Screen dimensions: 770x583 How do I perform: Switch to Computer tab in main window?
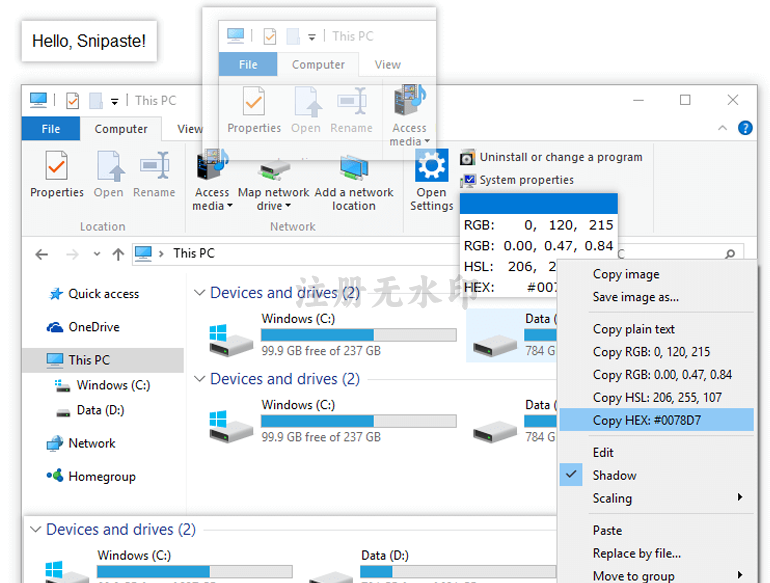pos(121,129)
